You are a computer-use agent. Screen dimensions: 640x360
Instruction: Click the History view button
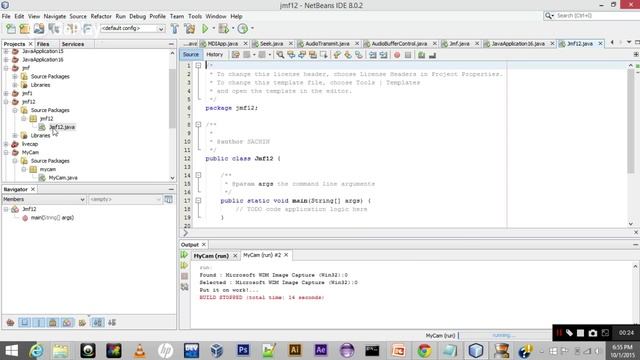(x=215, y=54)
